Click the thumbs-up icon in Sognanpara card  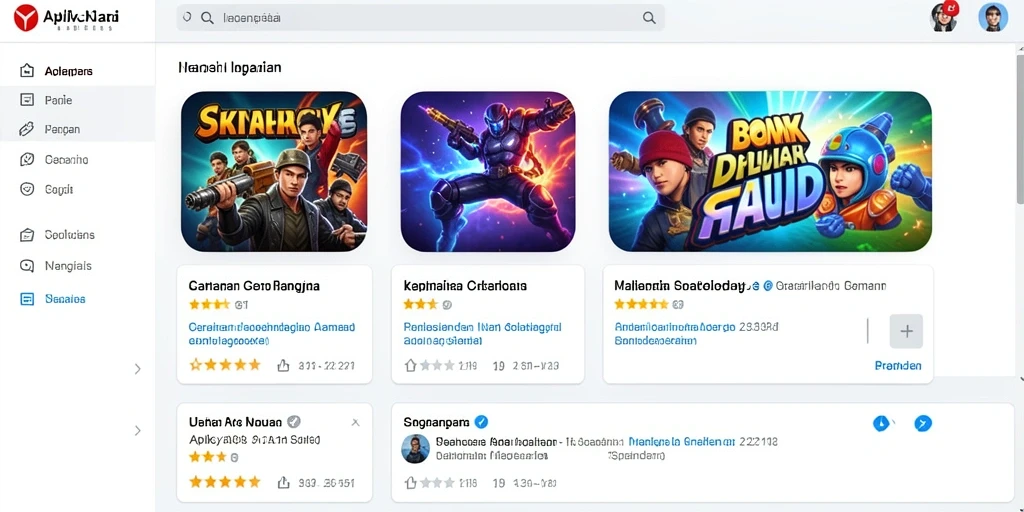click(x=410, y=483)
